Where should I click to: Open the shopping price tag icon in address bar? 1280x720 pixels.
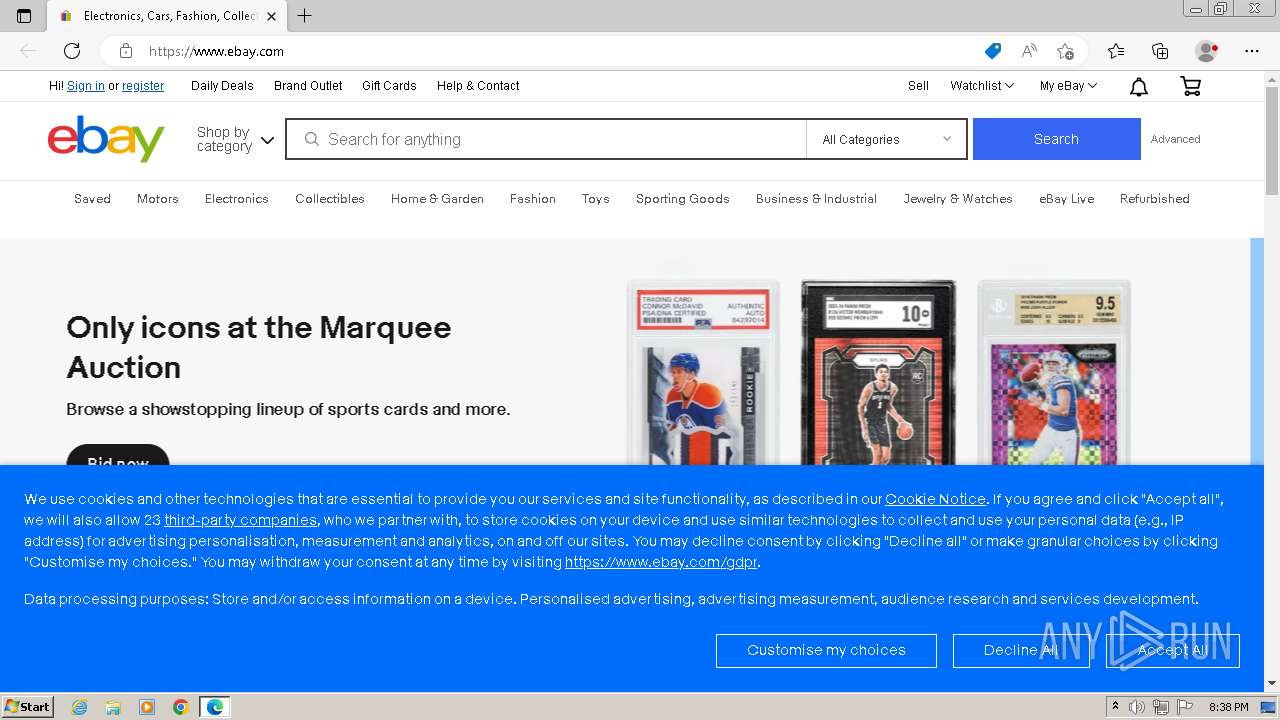pyautogui.click(x=992, y=51)
